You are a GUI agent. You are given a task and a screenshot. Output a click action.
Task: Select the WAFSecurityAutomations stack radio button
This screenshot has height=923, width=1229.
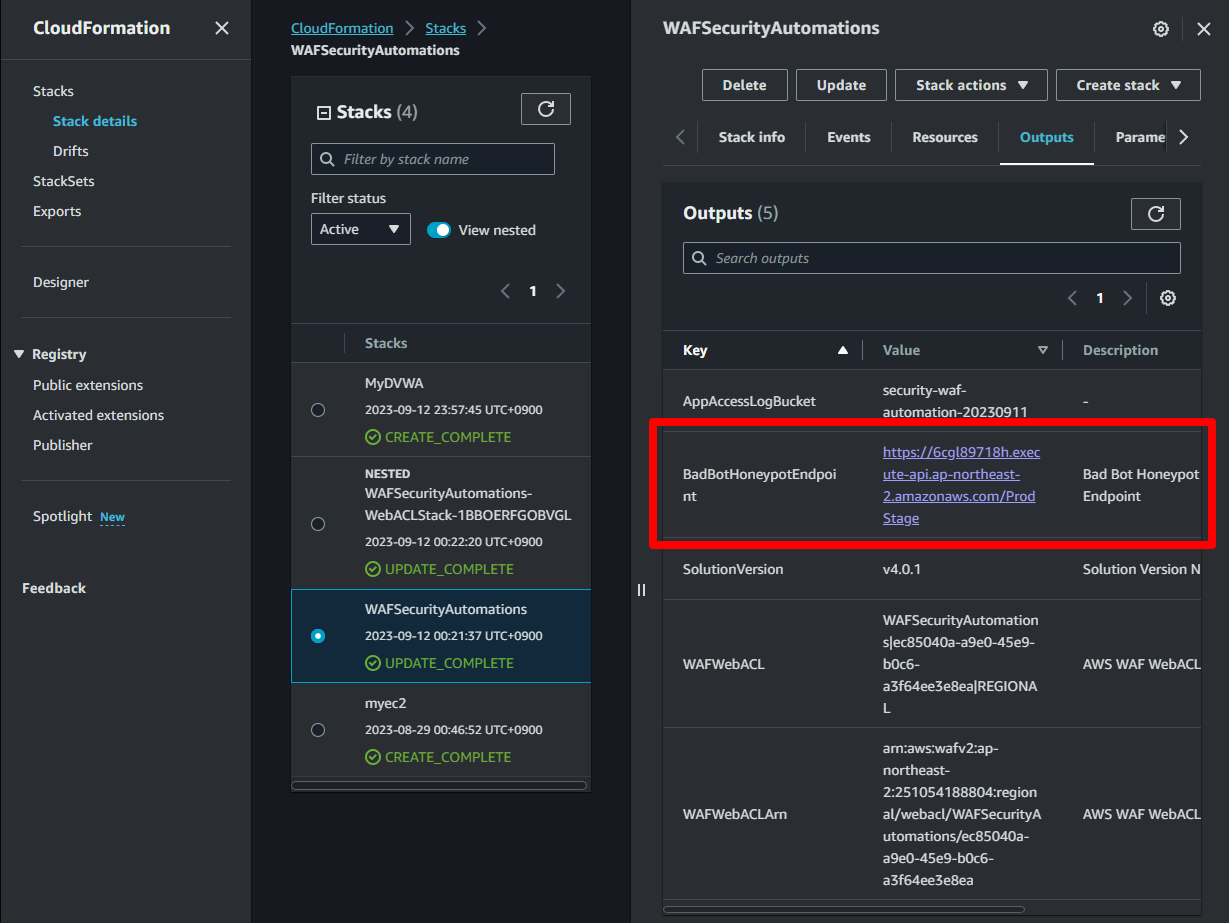[x=318, y=636]
